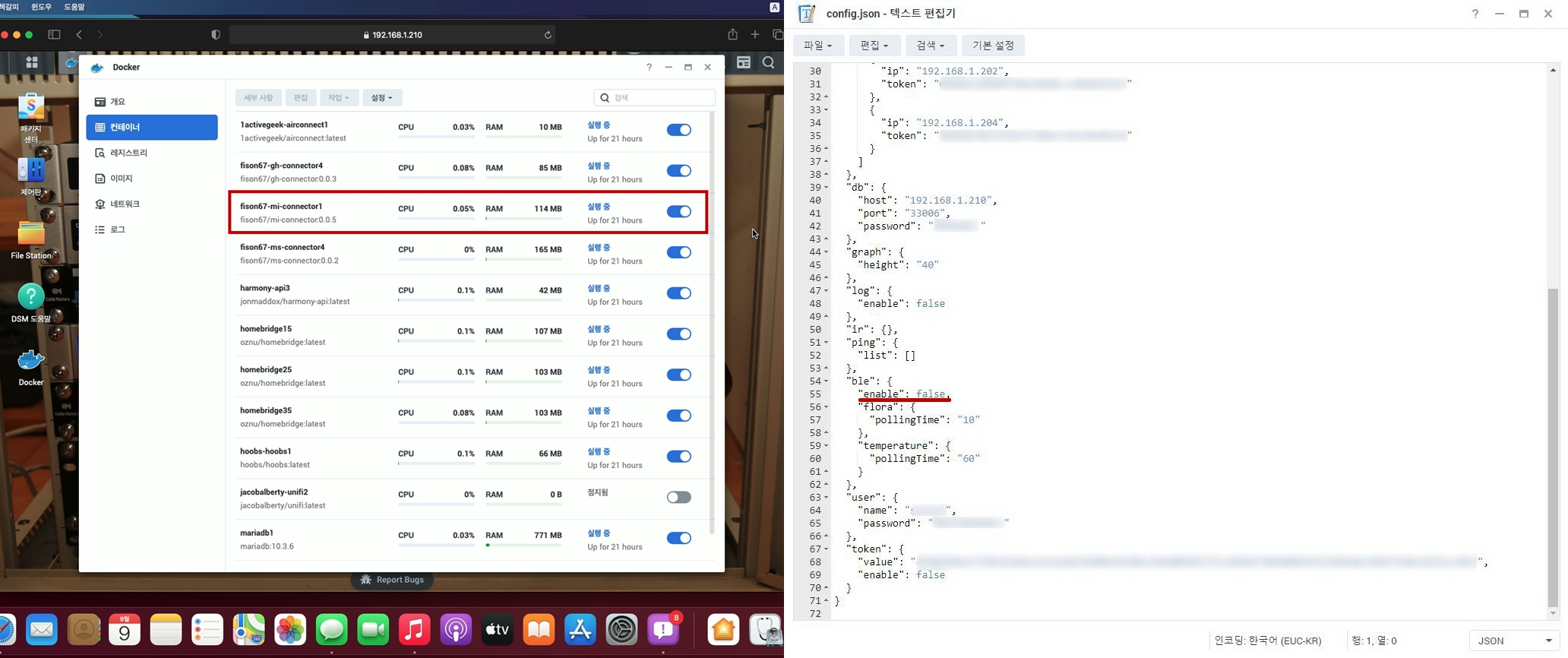Launch Docker from the DSM desktop
The height and width of the screenshot is (658, 1568).
[x=31, y=368]
